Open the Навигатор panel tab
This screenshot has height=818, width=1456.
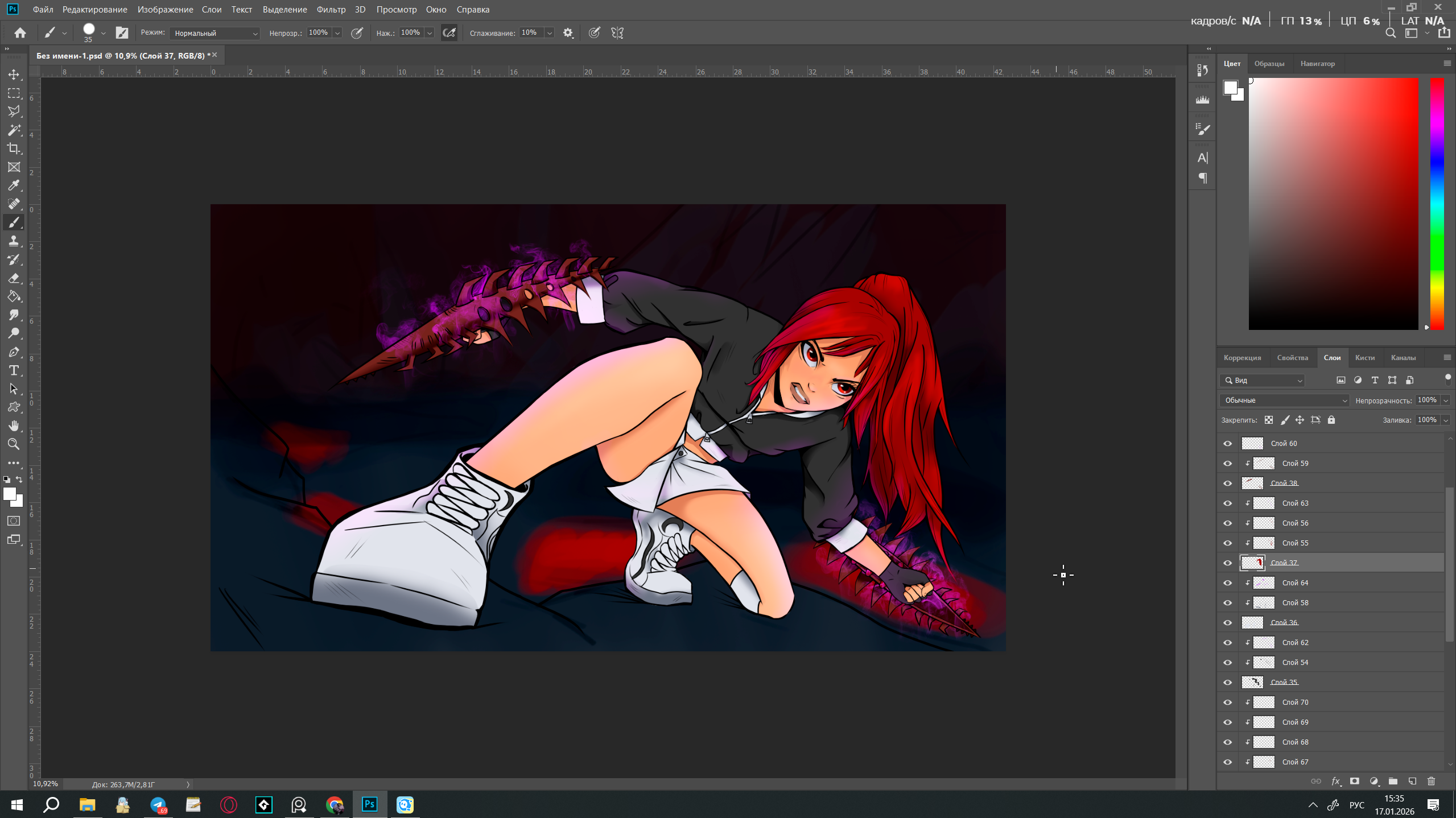1317,64
